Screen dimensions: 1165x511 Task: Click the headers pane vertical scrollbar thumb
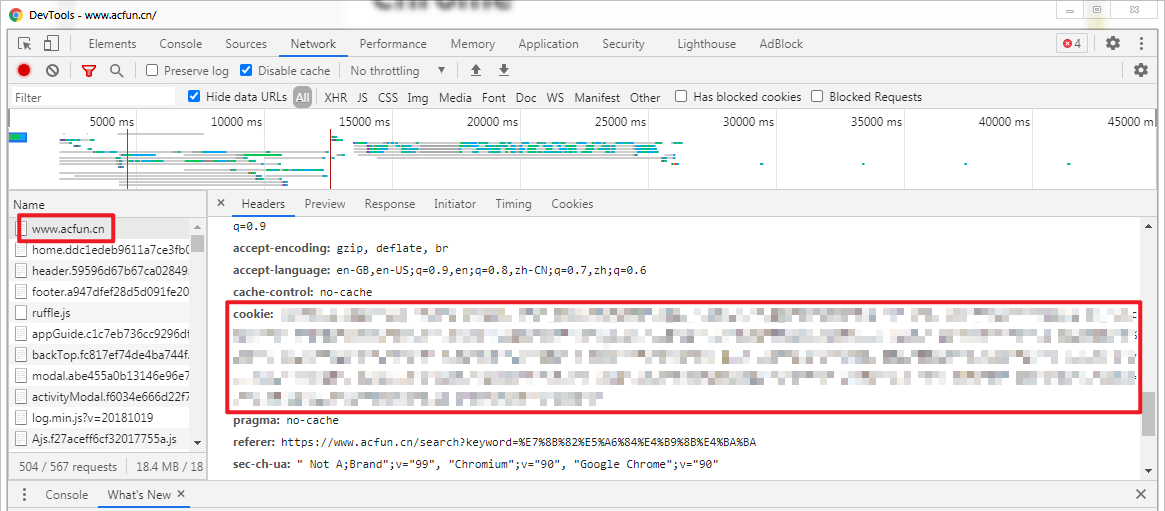click(x=1149, y=416)
